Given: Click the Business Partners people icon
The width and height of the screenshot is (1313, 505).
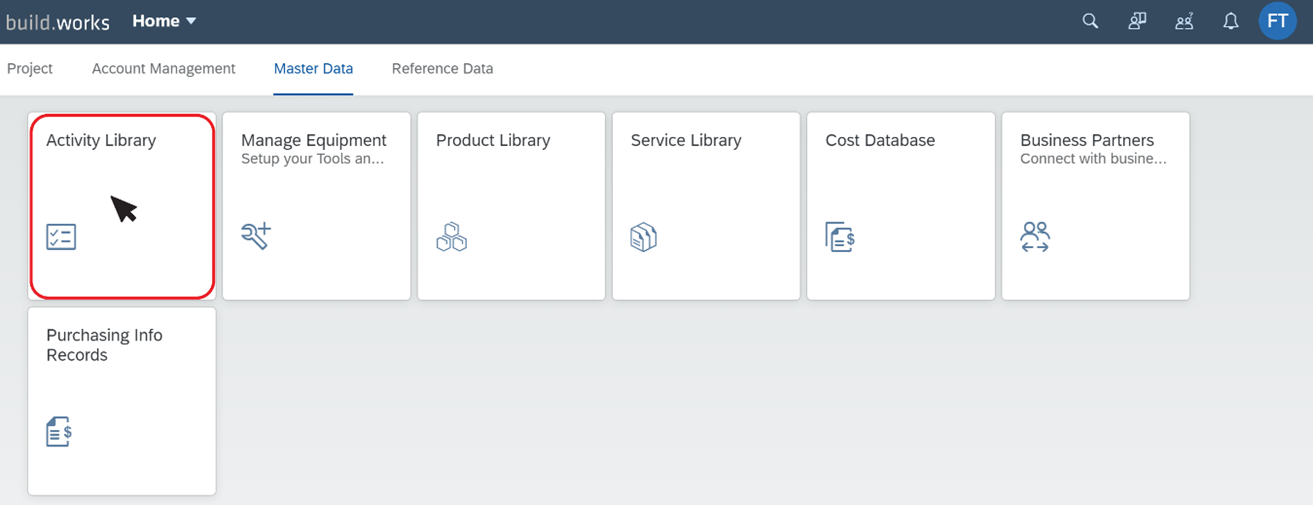Looking at the screenshot, I should pos(1035,237).
